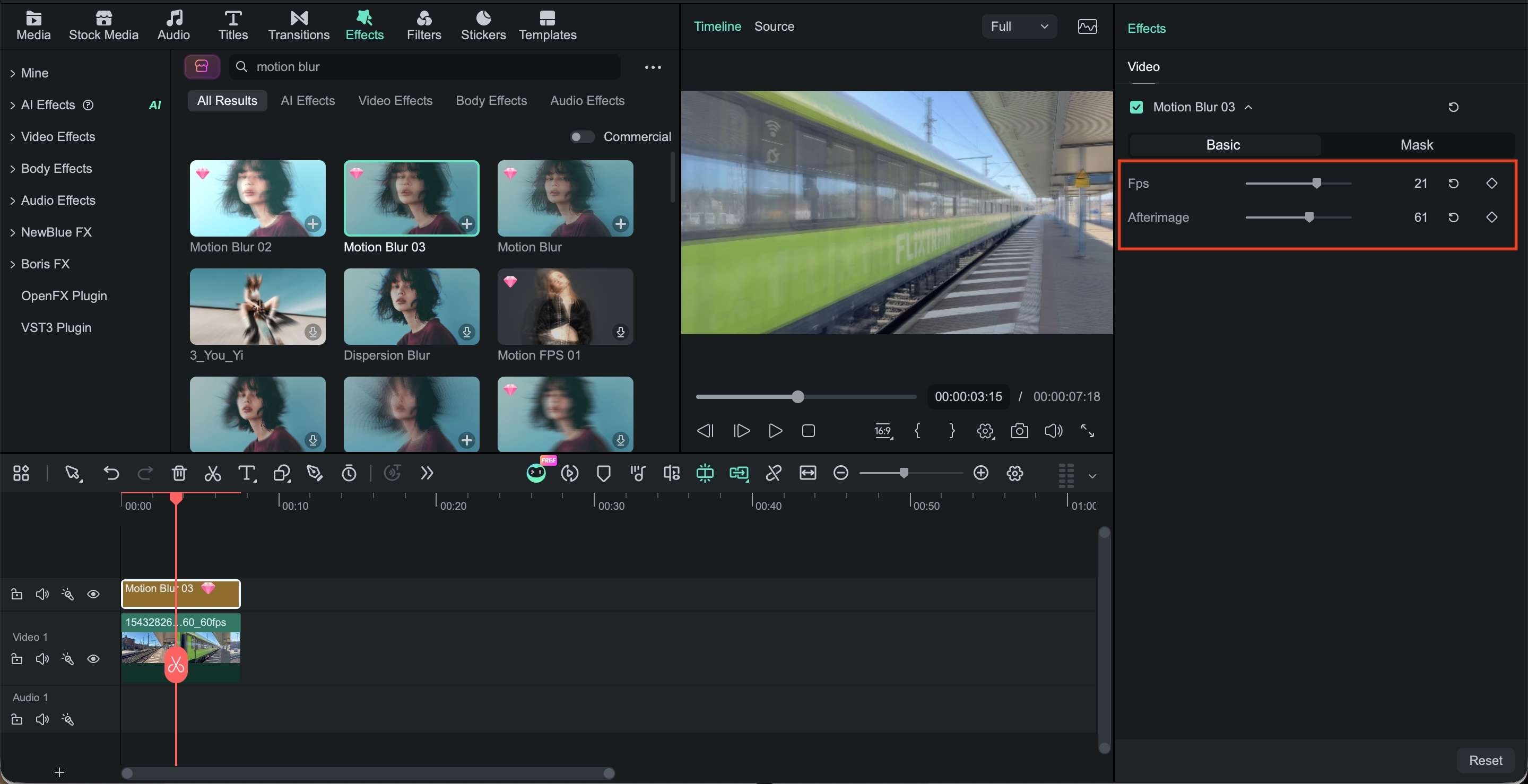The image size is (1528, 784).
Task: Click the snapshot camera icon under preview
Action: coord(1019,431)
